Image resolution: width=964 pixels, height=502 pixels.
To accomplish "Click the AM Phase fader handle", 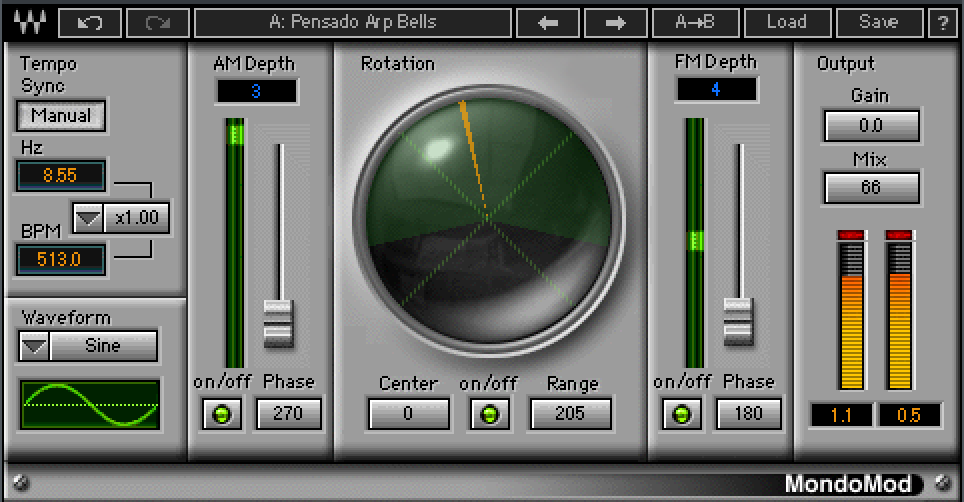I will tap(278, 324).
